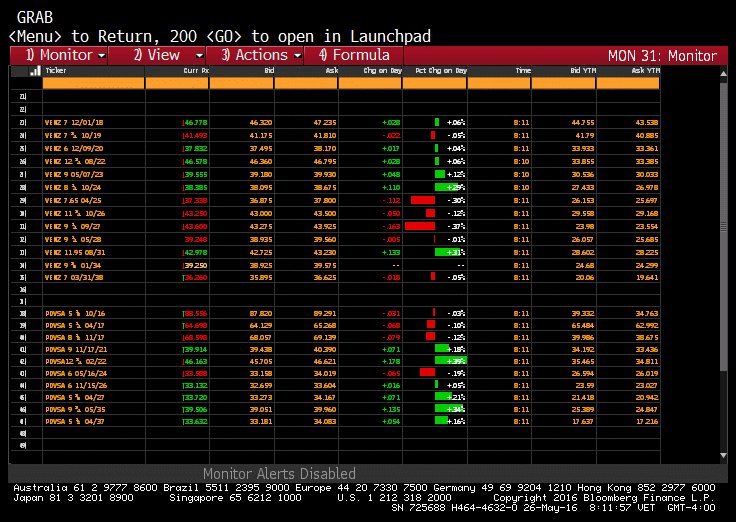Select the PDVSA 6 11/15/26 ticker
The height and width of the screenshot is (522, 736).
77,386
